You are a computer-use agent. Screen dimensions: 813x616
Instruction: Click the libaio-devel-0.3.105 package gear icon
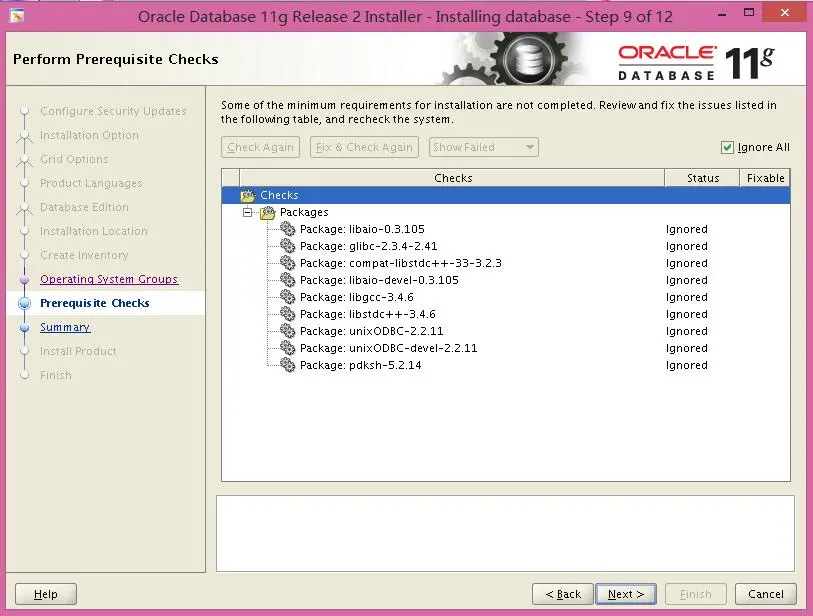point(288,280)
